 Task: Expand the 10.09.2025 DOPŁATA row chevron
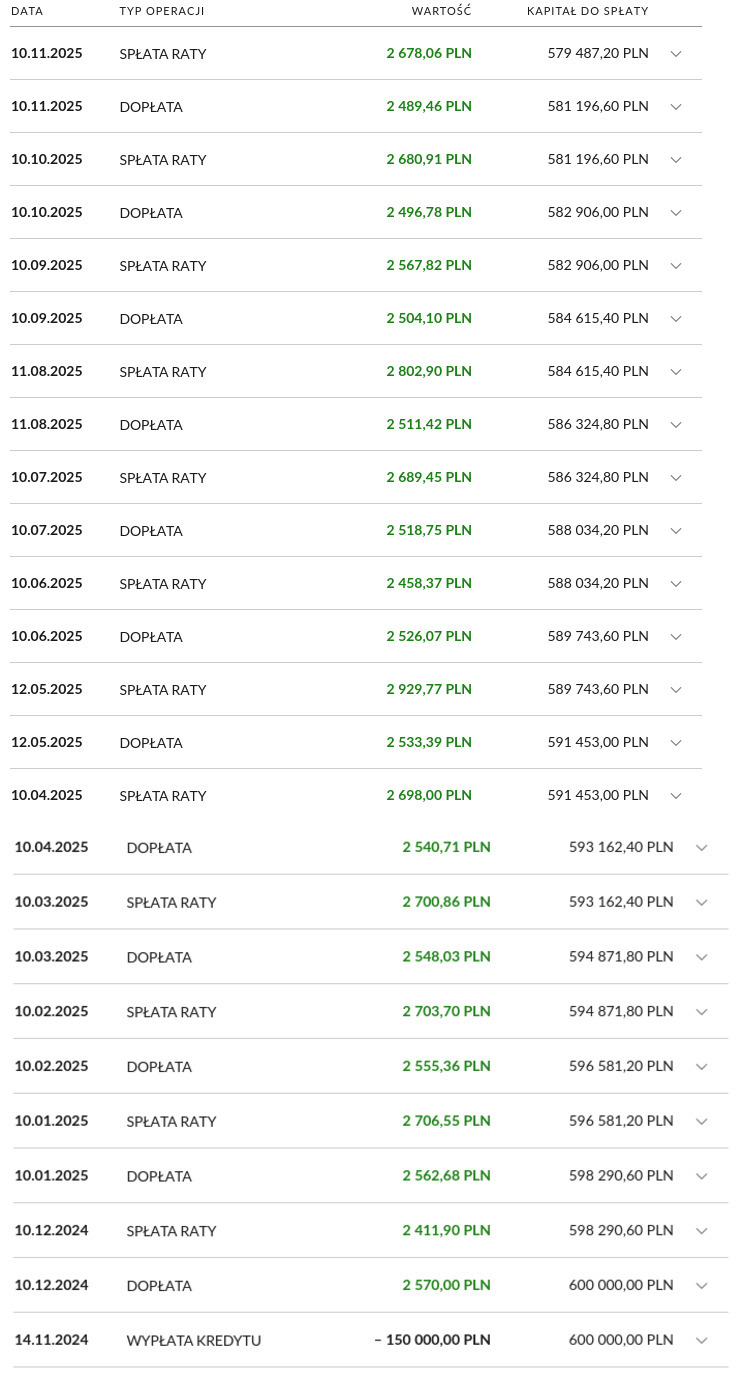tap(675, 319)
